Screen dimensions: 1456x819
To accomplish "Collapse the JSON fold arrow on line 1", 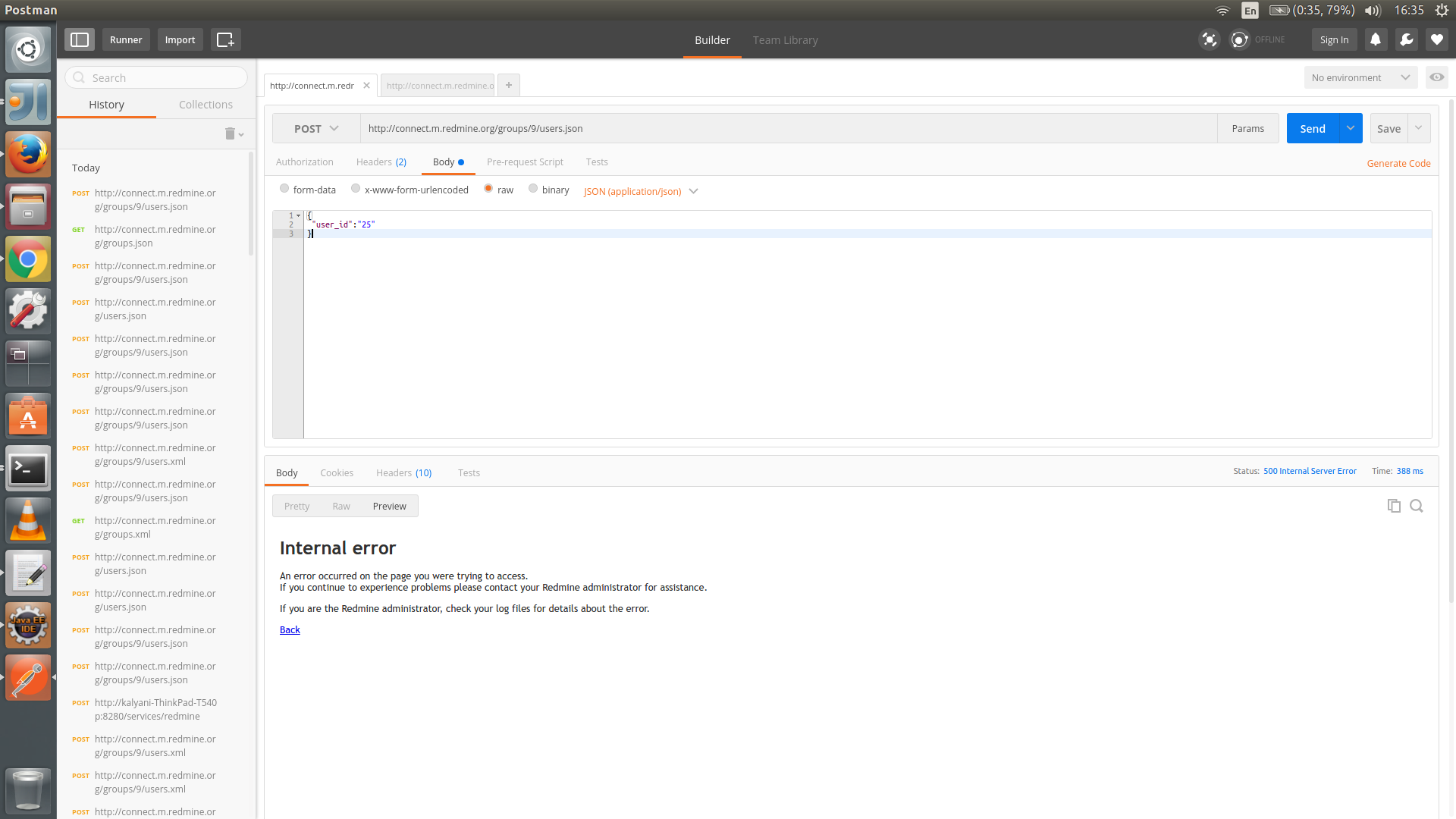I will (299, 215).
